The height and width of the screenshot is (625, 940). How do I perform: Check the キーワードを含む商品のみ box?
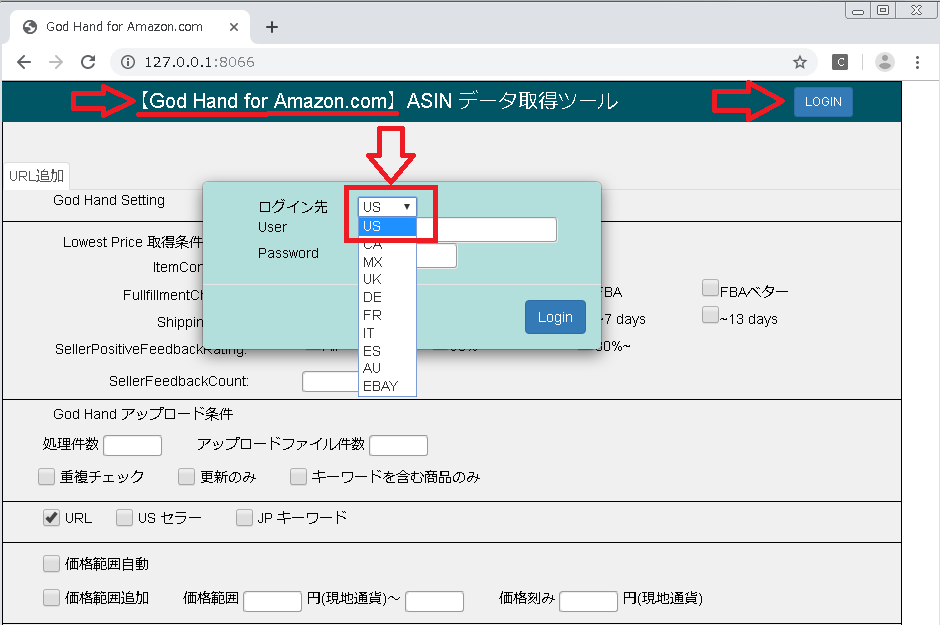click(x=298, y=476)
